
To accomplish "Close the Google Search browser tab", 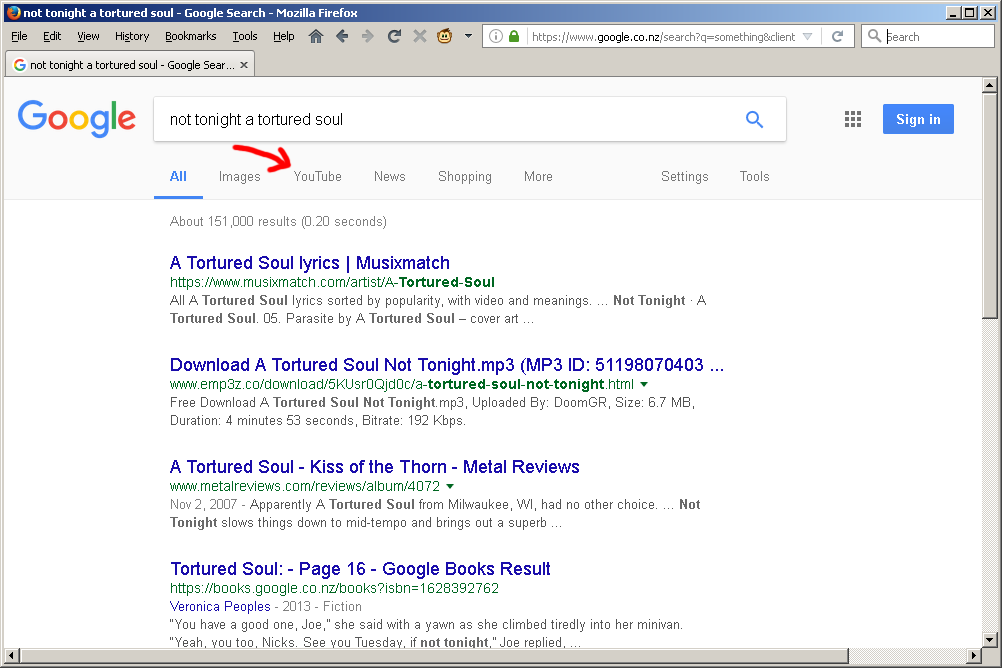I will click(243, 65).
